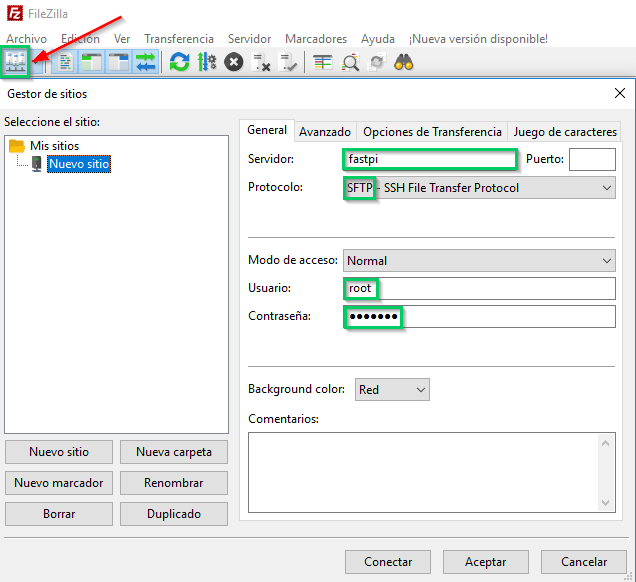Viewport: 636px width, 582px height.
Task: Click the process queue toolbar icon
Action: point(207,62)
